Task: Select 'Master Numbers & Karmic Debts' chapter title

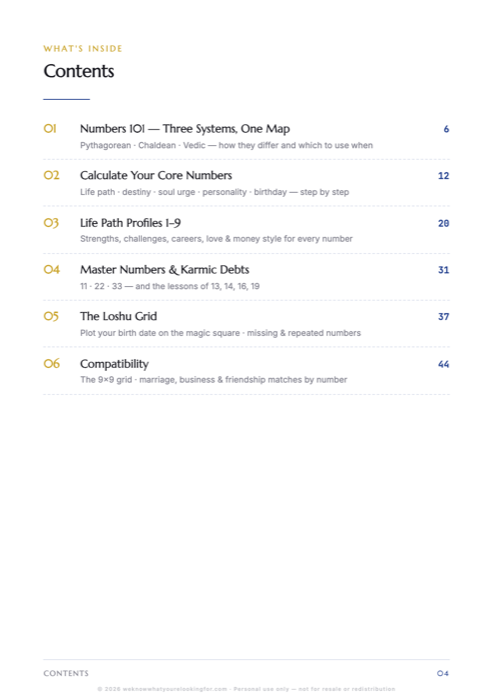Action: coord(164,270)
